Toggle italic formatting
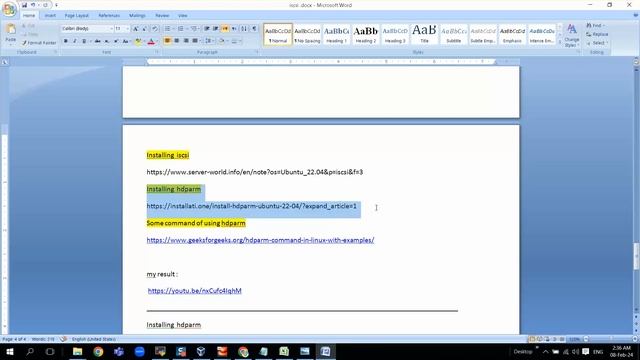Viewport: 640px width, 360px height. point(75,41)
